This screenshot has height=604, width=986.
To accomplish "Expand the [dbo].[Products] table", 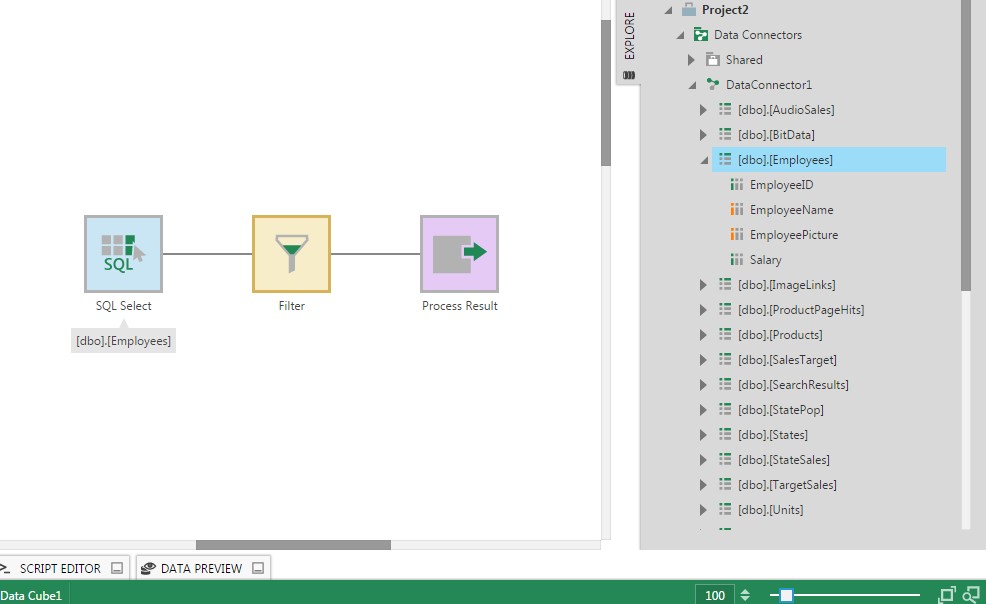I will (703, 334).
